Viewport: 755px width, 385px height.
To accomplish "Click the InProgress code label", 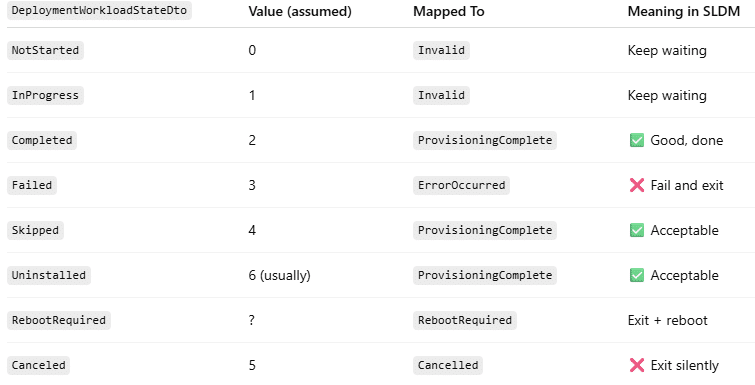I will click(x=45, y=95).
